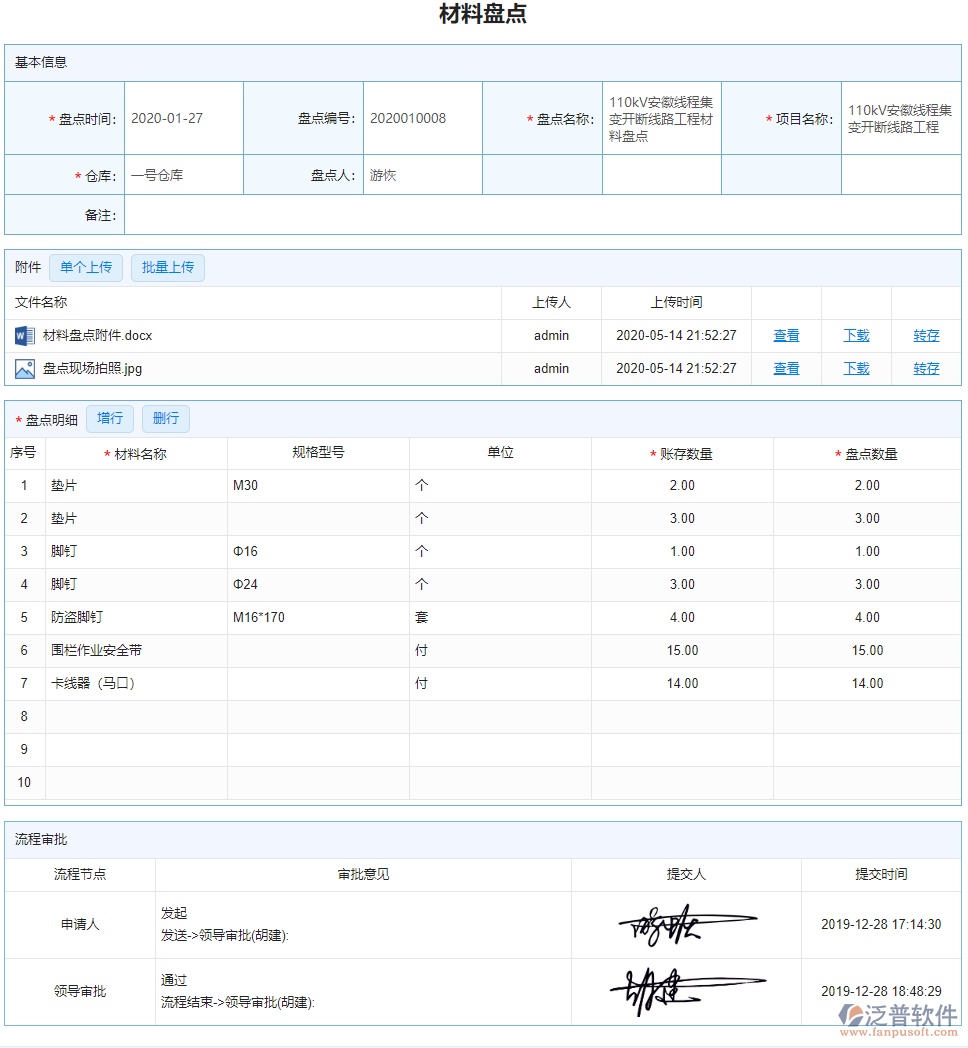
Task: Click the 仓库 field showing 一号仓库
Action: (x=183, y=175)
